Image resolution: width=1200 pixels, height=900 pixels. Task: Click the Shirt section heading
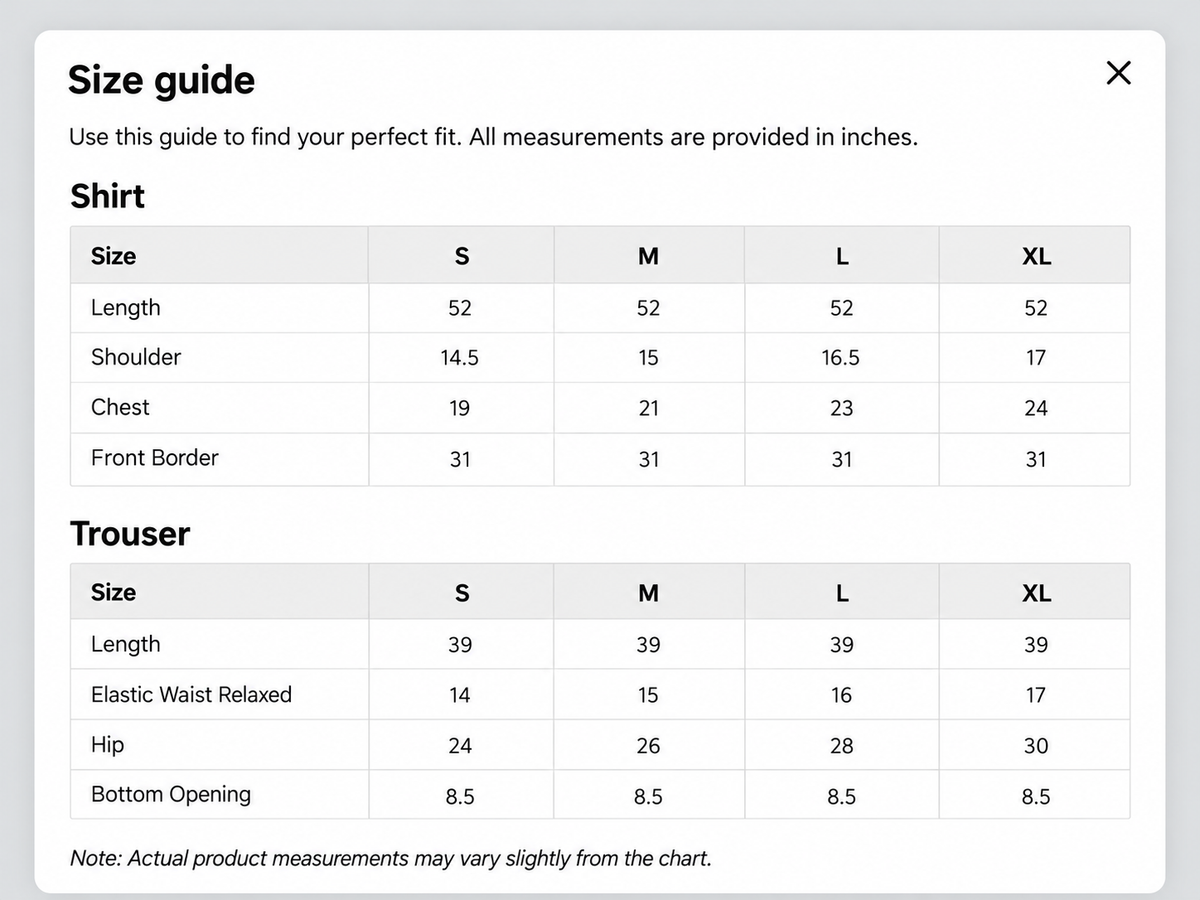click(107, 196)
